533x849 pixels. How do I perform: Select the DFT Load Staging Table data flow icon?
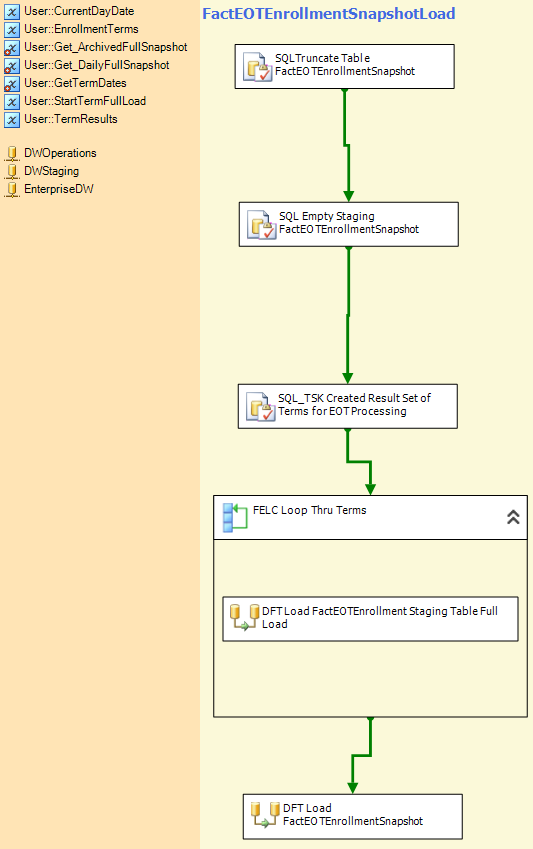tap(244, 618)
